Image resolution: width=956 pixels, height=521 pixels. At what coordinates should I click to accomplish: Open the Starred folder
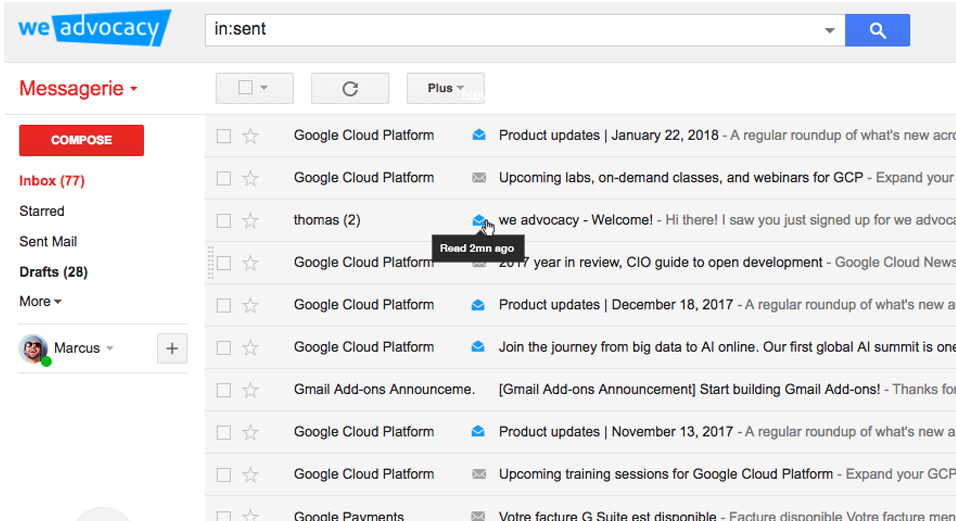pyautogui.click(x=41, y=211)
